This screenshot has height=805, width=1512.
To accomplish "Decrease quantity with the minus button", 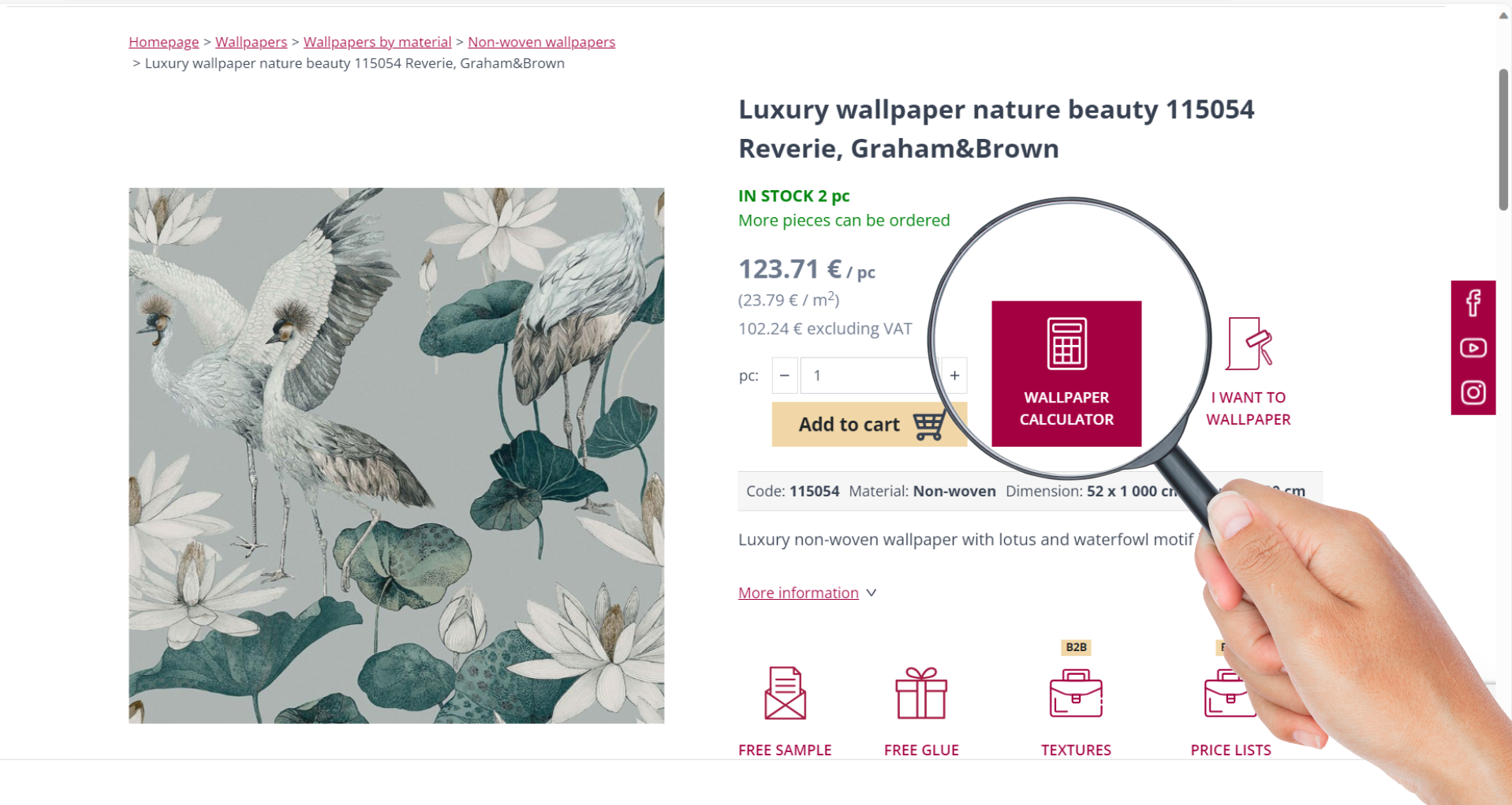I will tap(784, 376).
